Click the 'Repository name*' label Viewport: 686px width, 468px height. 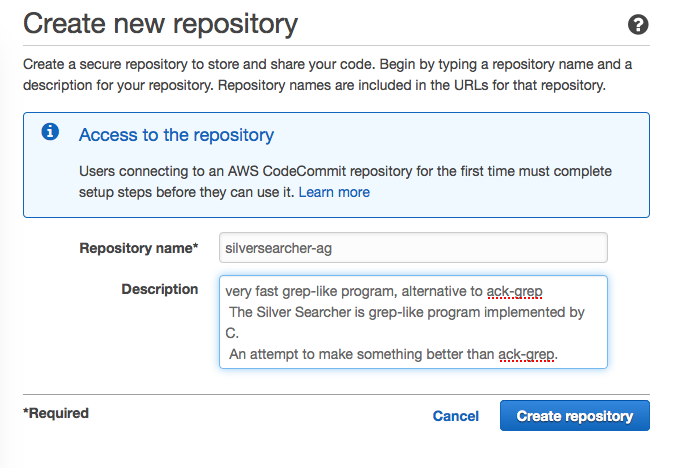(x=139, y=248)
